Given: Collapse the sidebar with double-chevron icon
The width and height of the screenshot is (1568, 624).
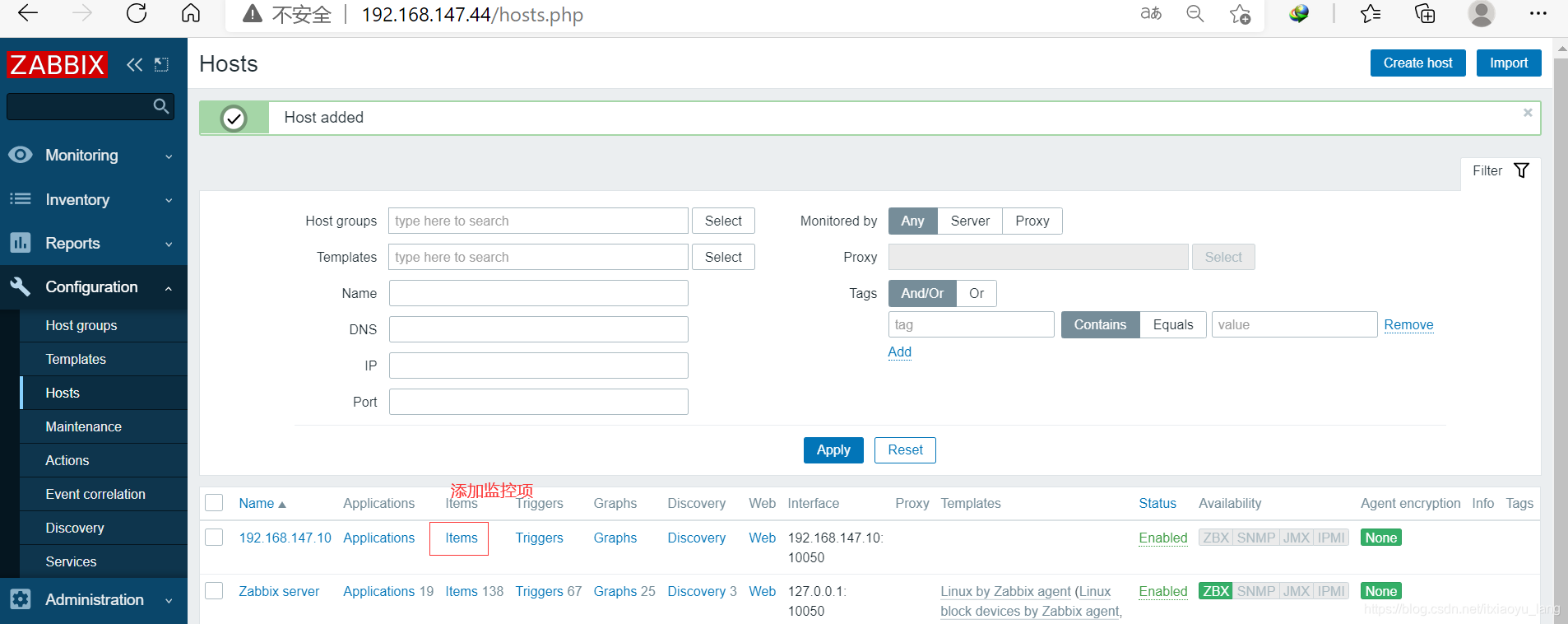Looking at the screenshot, I should pos(134,64).
